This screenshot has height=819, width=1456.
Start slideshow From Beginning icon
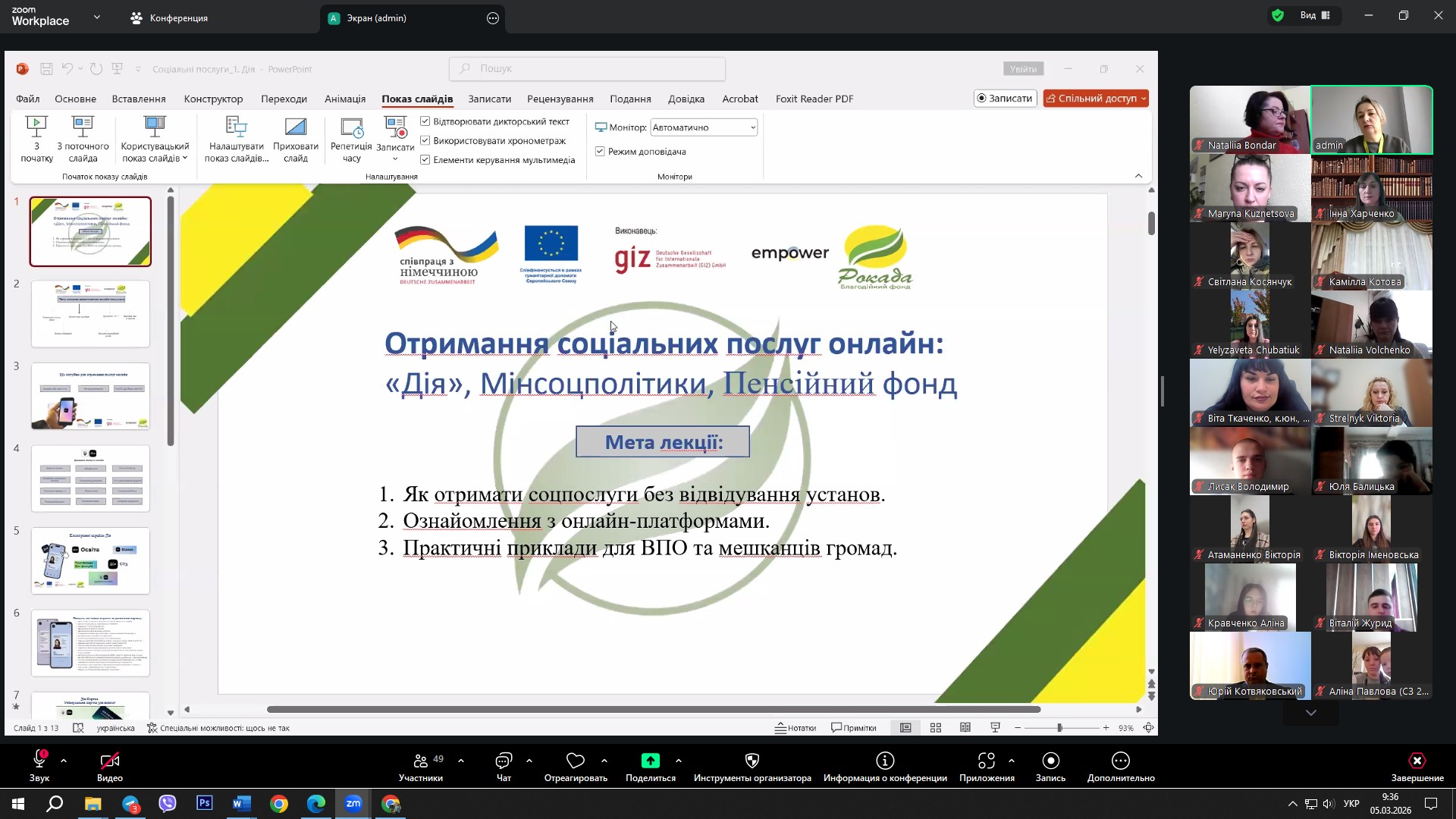tap(36, 127)
